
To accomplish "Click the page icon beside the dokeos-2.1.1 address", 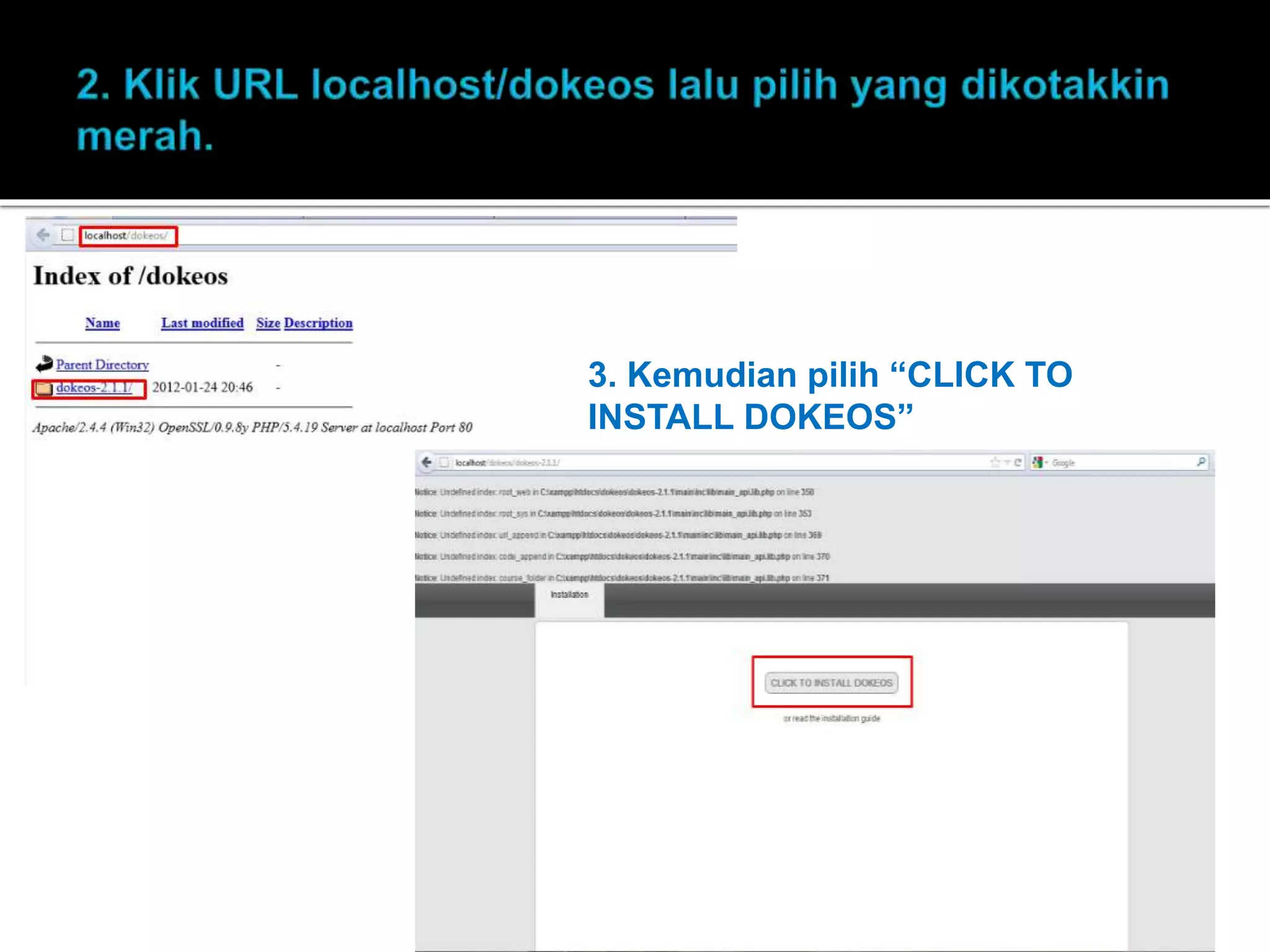I will coord(444,462).
